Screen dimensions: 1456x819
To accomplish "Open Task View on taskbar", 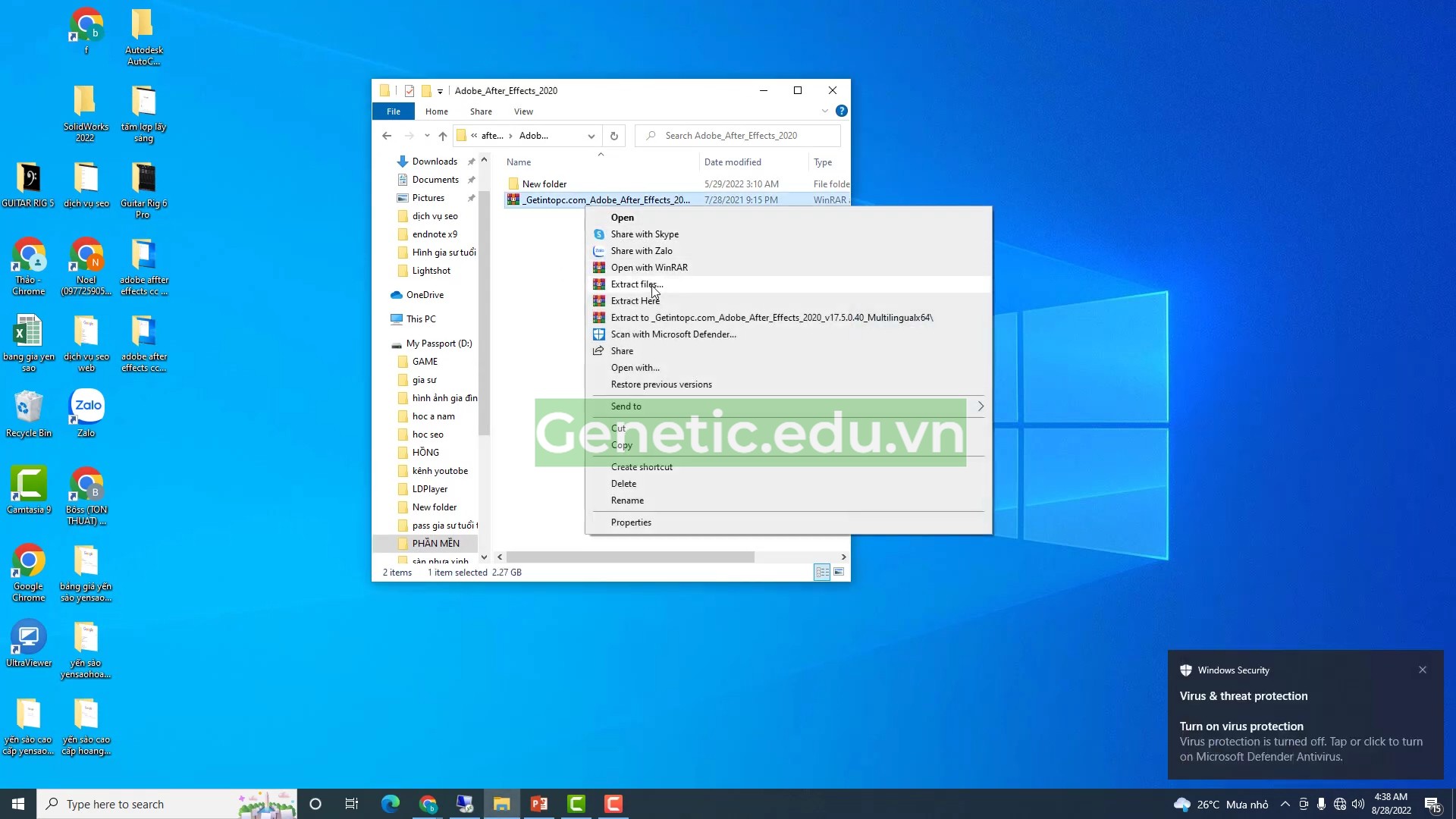I will tap(352, 804).
